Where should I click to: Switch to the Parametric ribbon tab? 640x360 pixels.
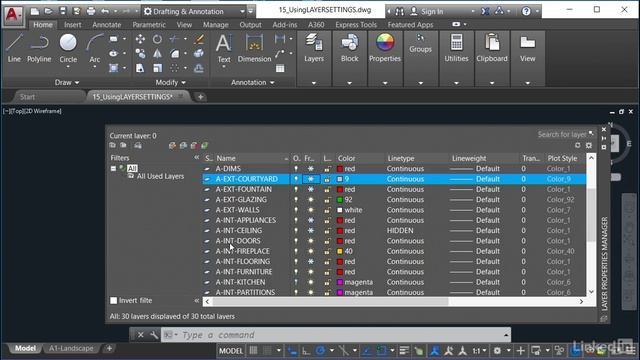(149, 25)
